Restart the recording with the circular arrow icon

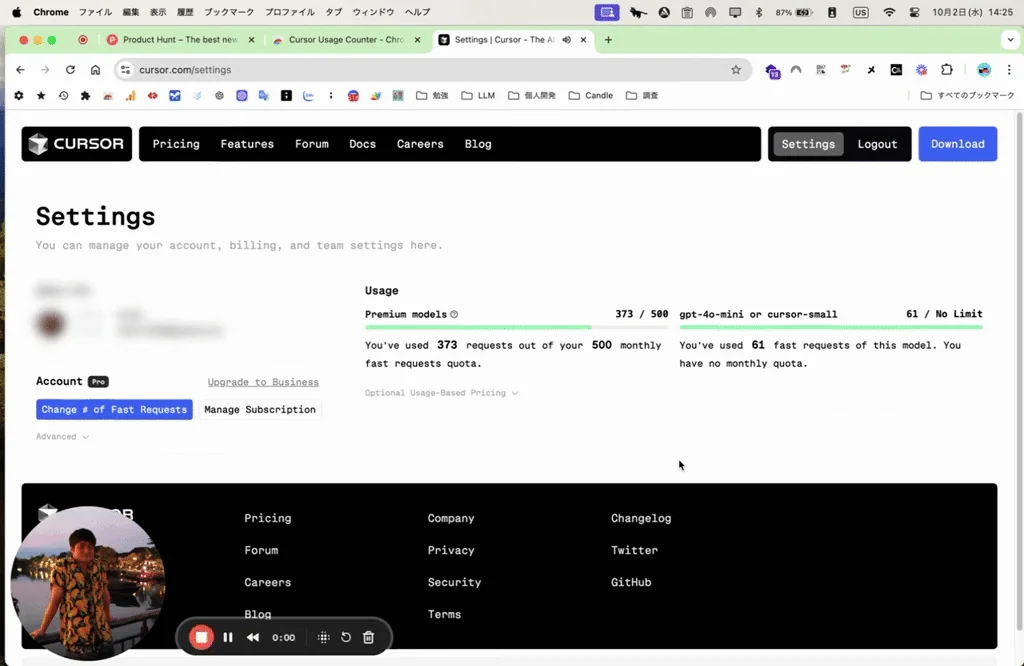pos(345,637)
